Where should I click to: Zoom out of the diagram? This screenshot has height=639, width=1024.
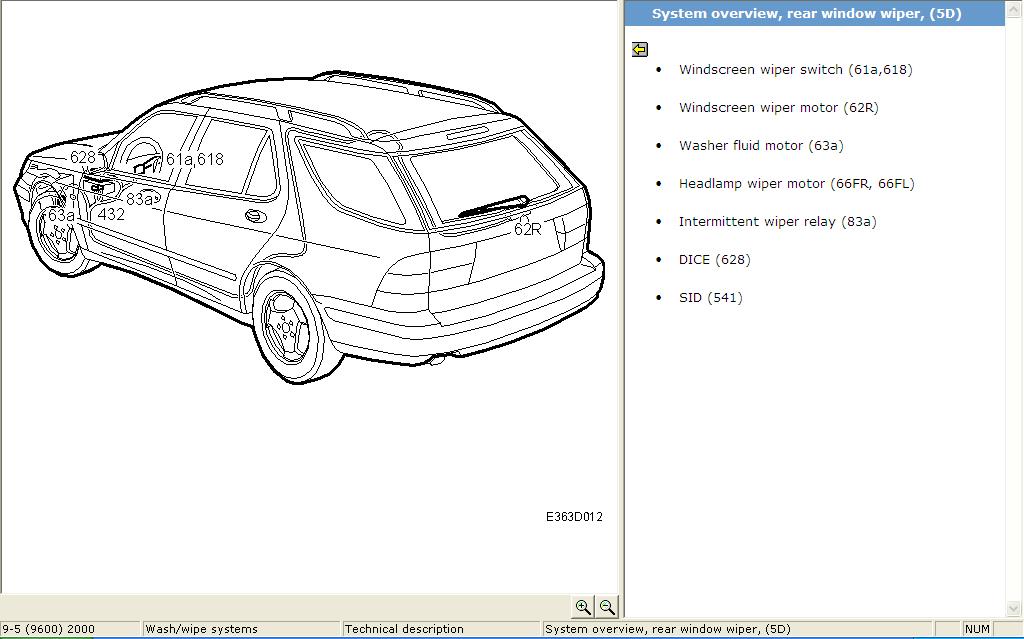[x=607, y=607]
